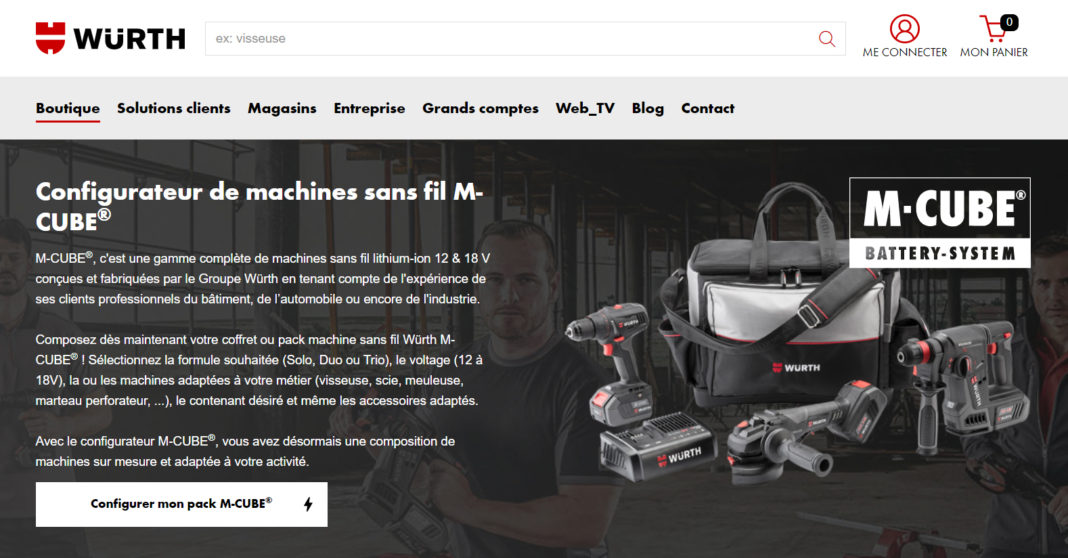Click the Würth logo
1068x558 pixels.
tap(110, 38)
